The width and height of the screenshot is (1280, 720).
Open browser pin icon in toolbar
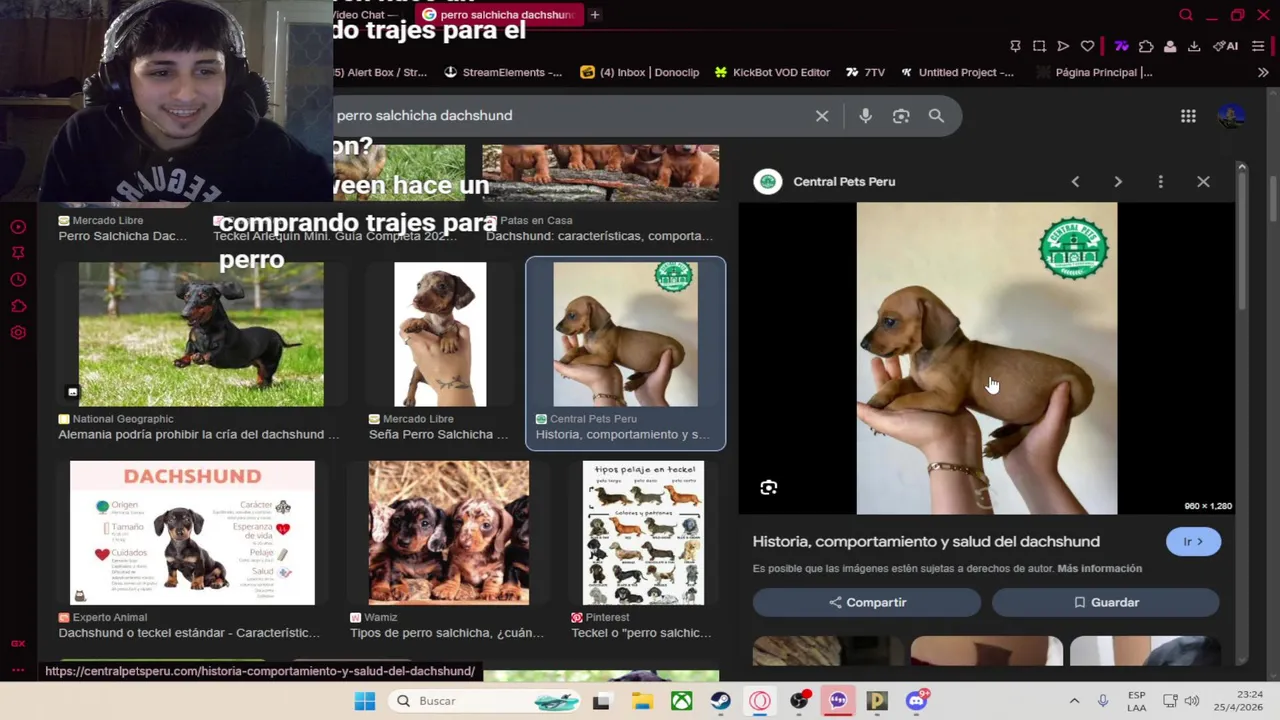(1015, 46)
